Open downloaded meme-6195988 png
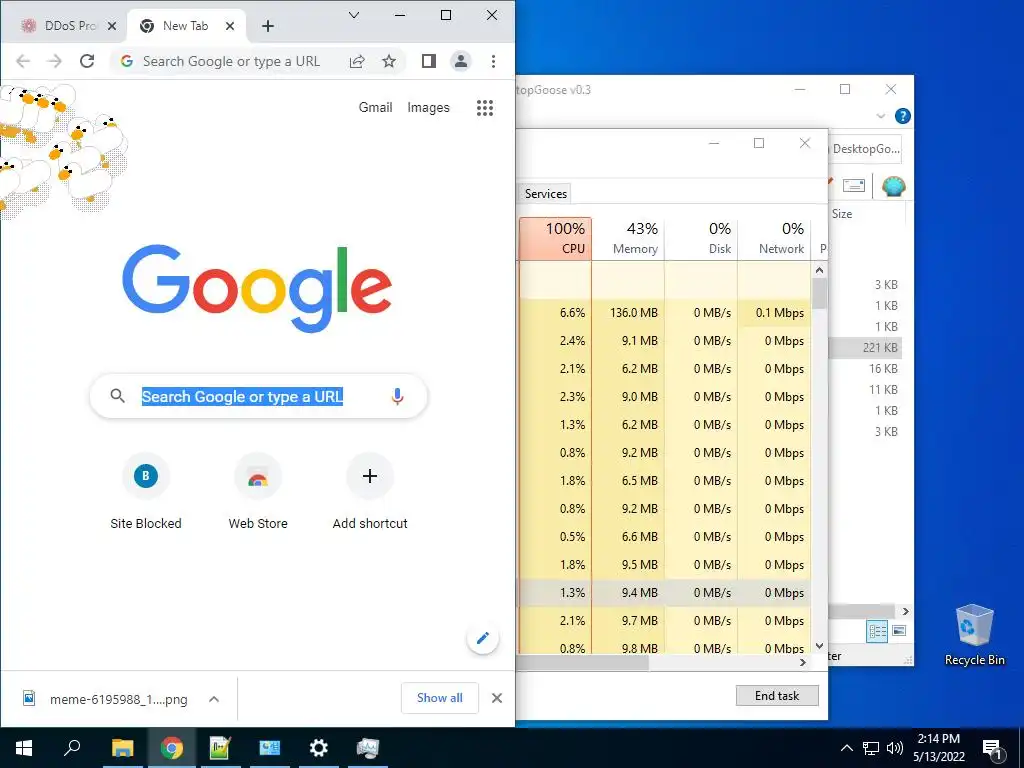The width and height of the screenshot is (1024, 768). pos(118,699)
